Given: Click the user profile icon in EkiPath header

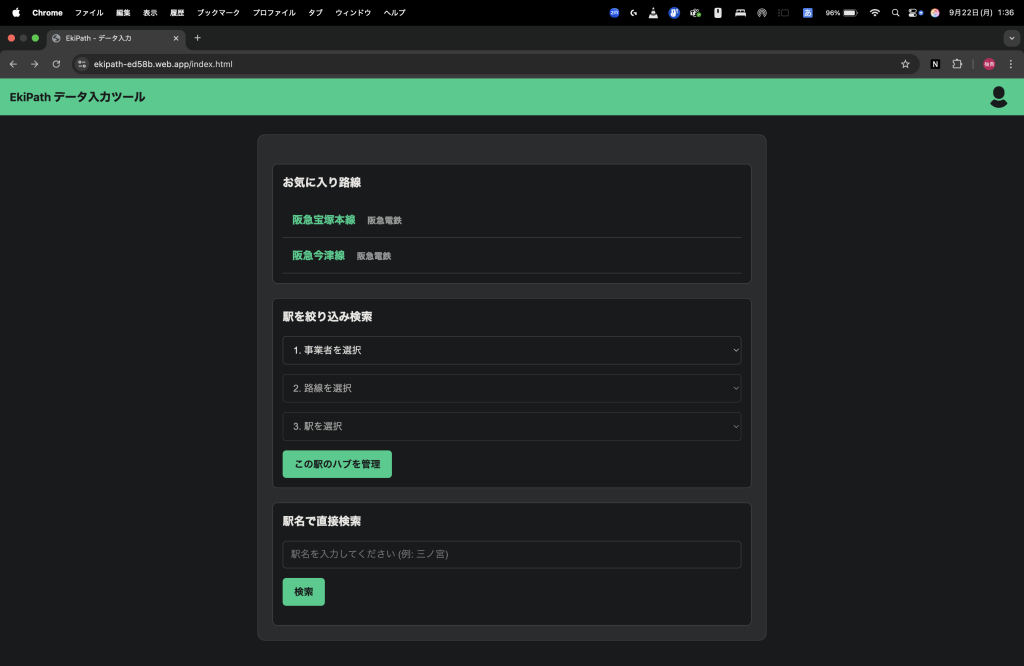Looking at the screenshot, I should pos(997,97).
